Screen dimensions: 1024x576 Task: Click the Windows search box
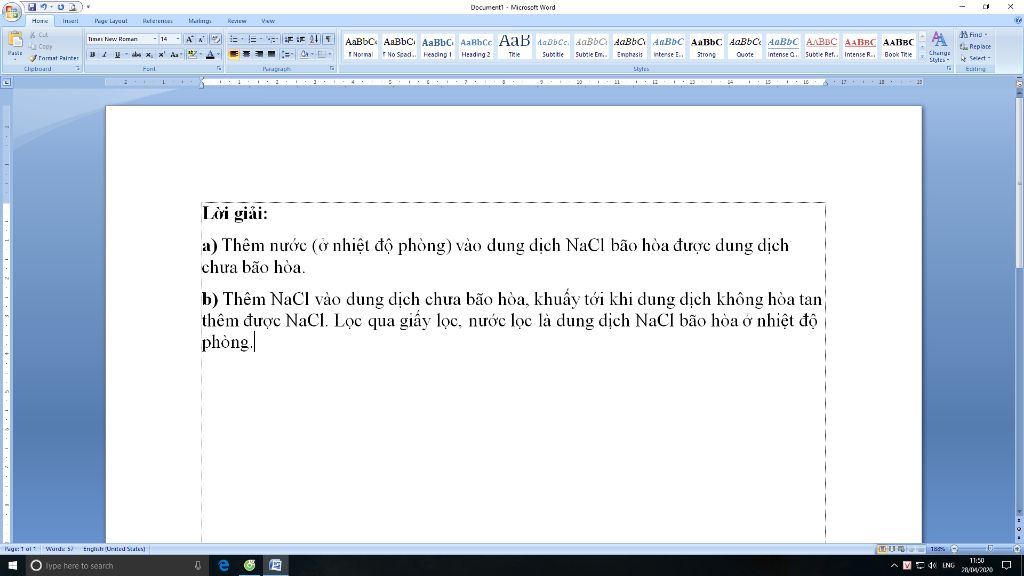point(117,566)
